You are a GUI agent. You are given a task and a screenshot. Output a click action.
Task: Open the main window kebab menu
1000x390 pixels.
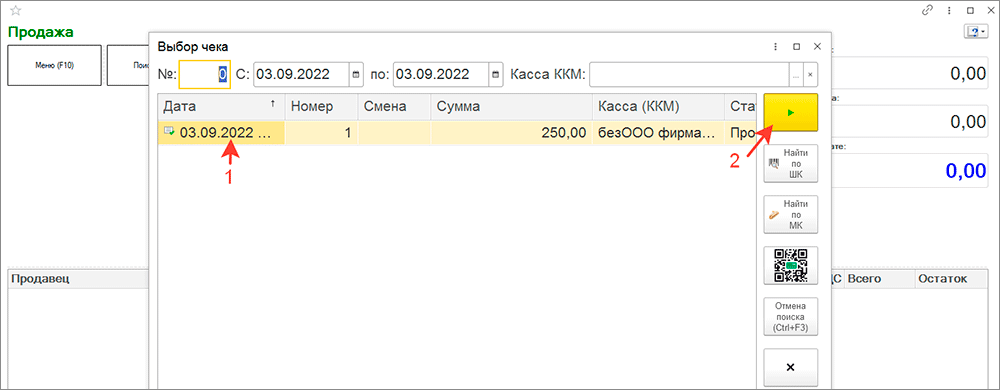[950, 10]
